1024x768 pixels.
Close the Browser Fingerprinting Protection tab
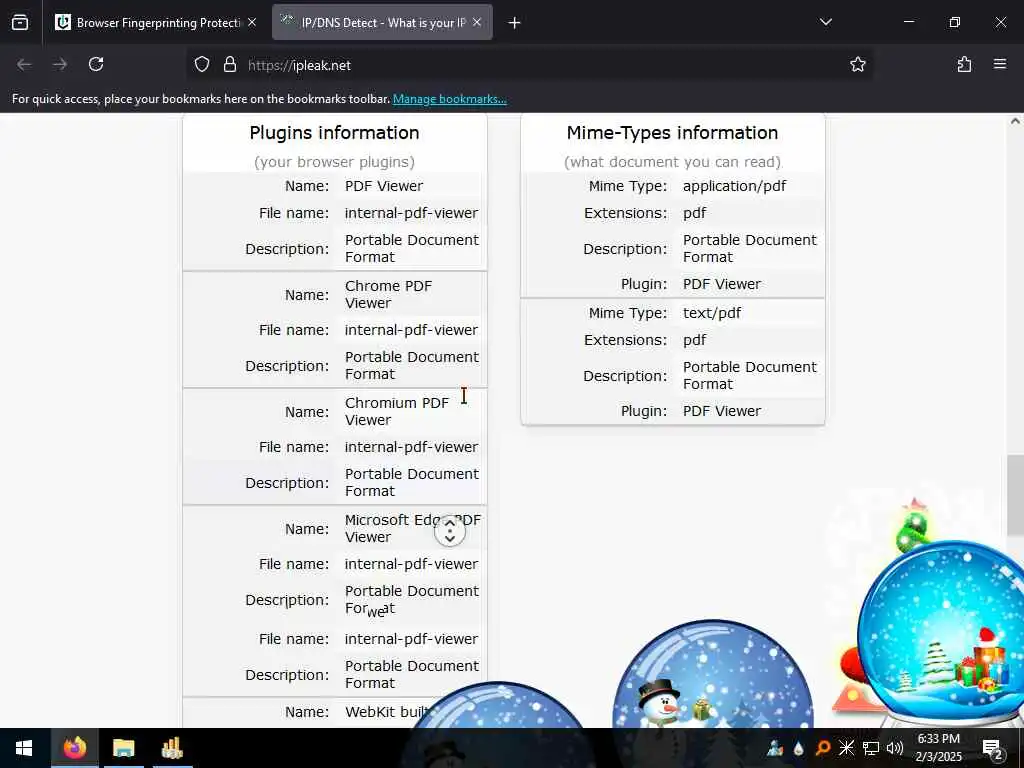click(x=252, y=22)
